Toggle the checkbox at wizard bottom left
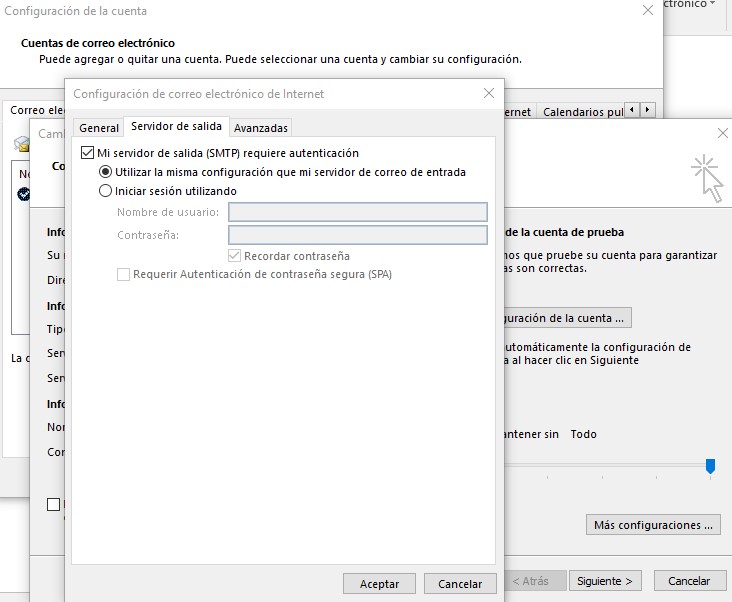 click(x=54, y=504)
